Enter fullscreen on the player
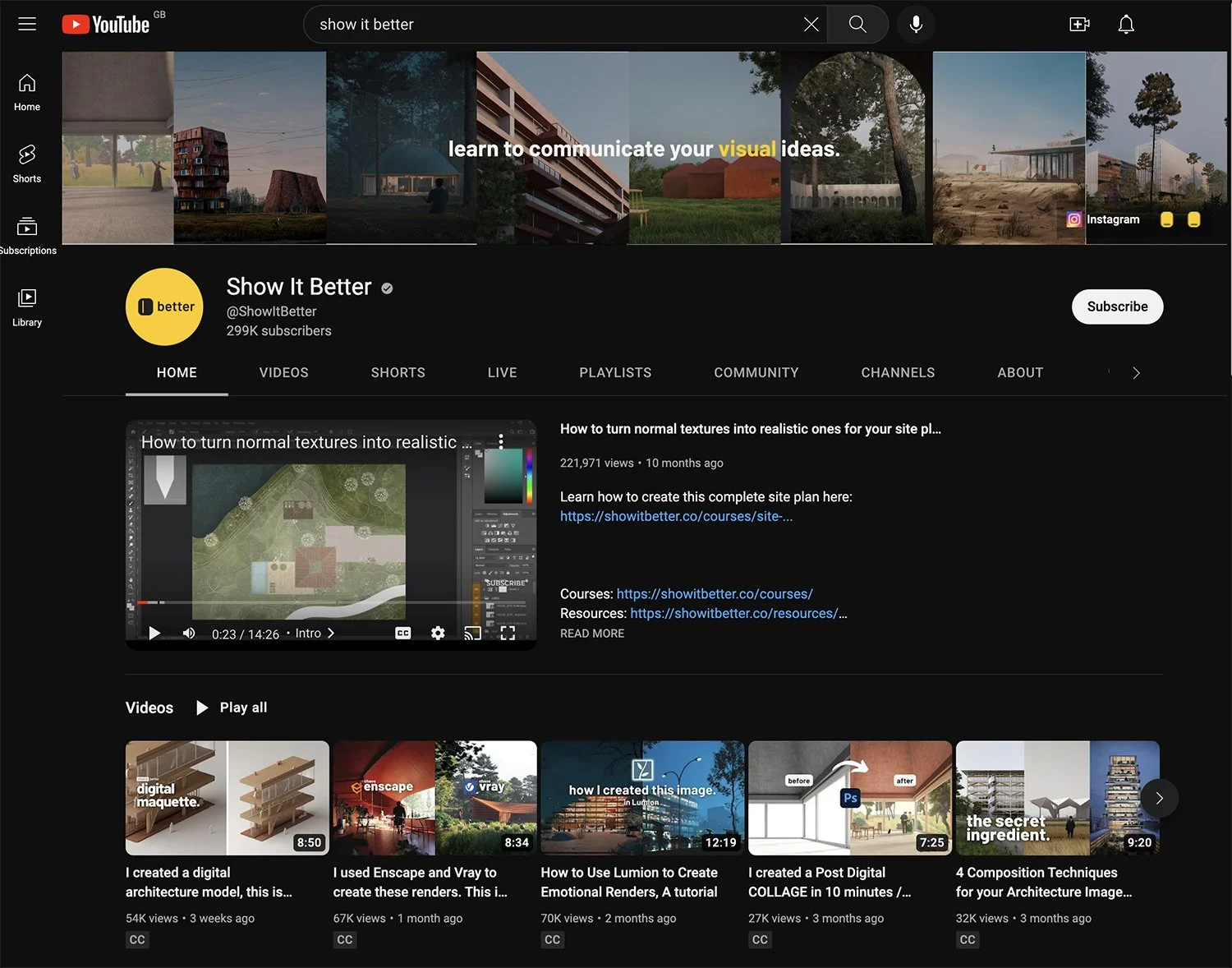 pyautogui.click(x=508, y=633)
